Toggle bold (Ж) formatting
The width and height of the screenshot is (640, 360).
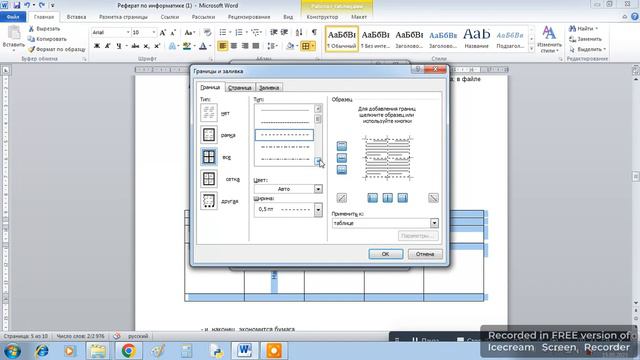point(97,46)
